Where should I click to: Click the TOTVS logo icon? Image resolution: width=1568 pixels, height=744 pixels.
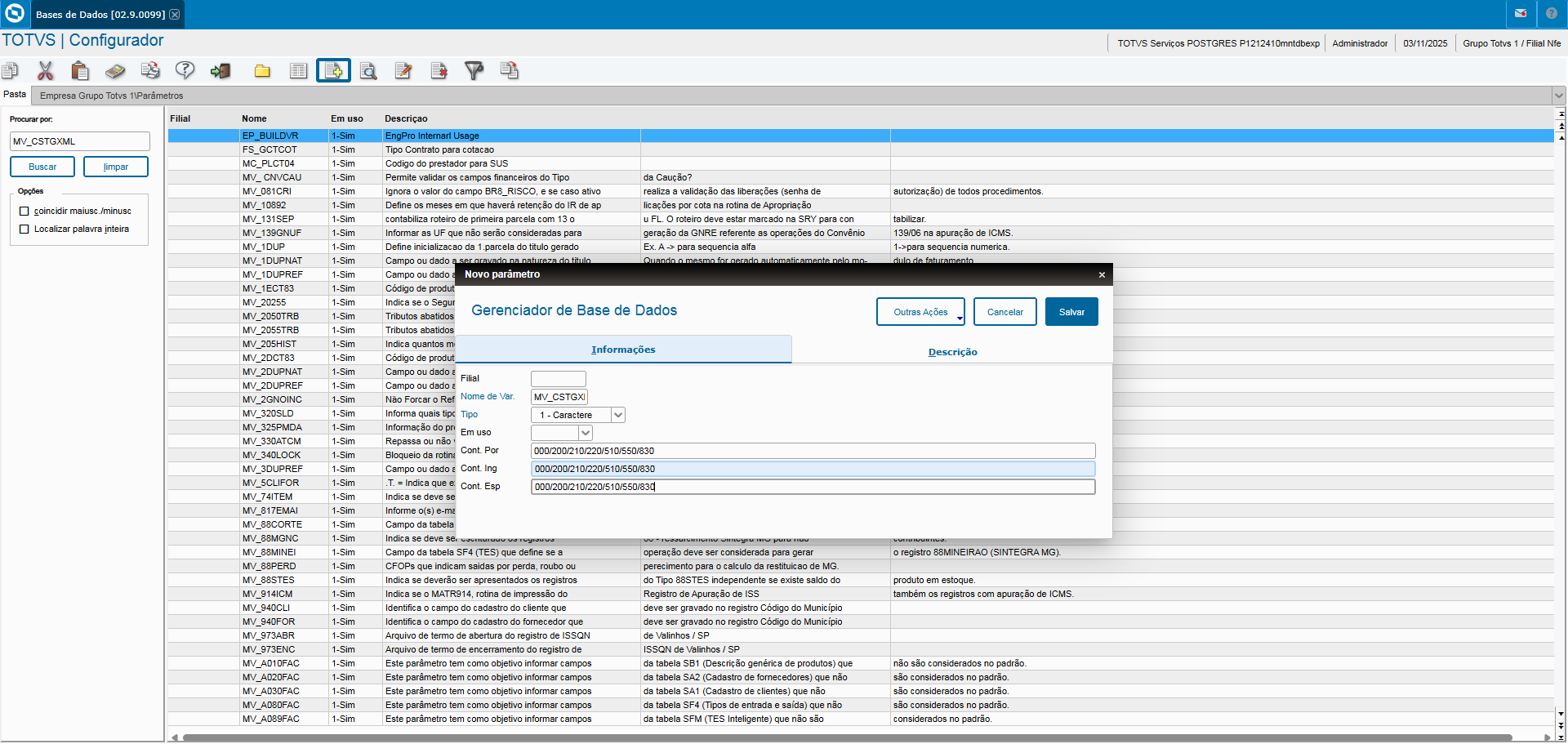15,14
